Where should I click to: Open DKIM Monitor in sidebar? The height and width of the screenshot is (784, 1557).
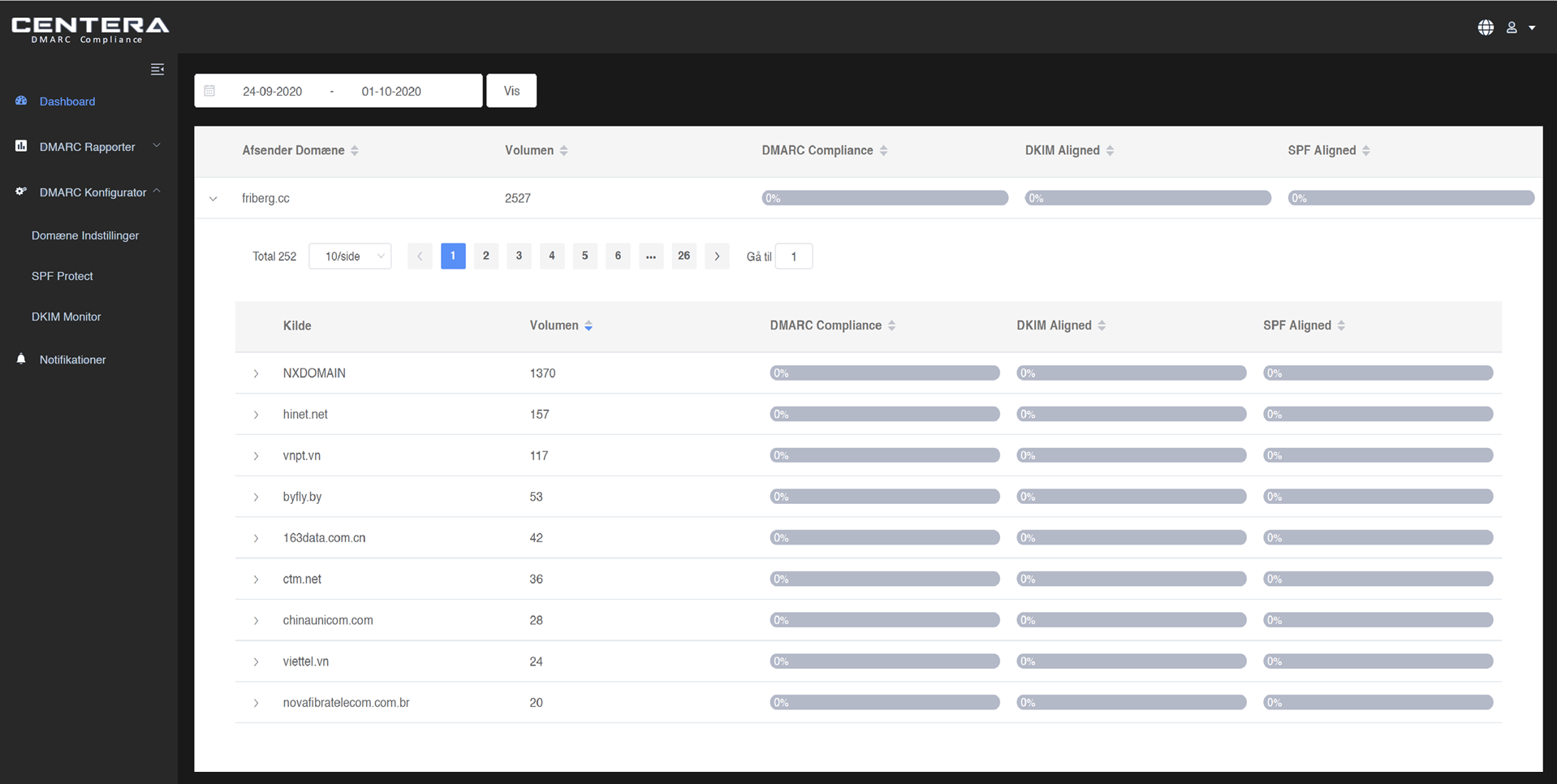tap(67, 317)
